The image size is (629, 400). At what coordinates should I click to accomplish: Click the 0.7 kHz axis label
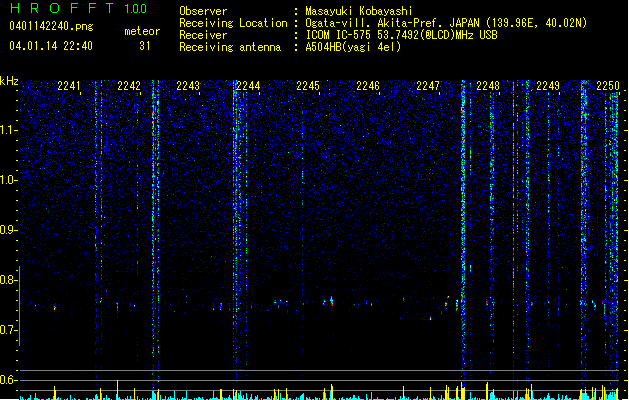pos(8,330)
